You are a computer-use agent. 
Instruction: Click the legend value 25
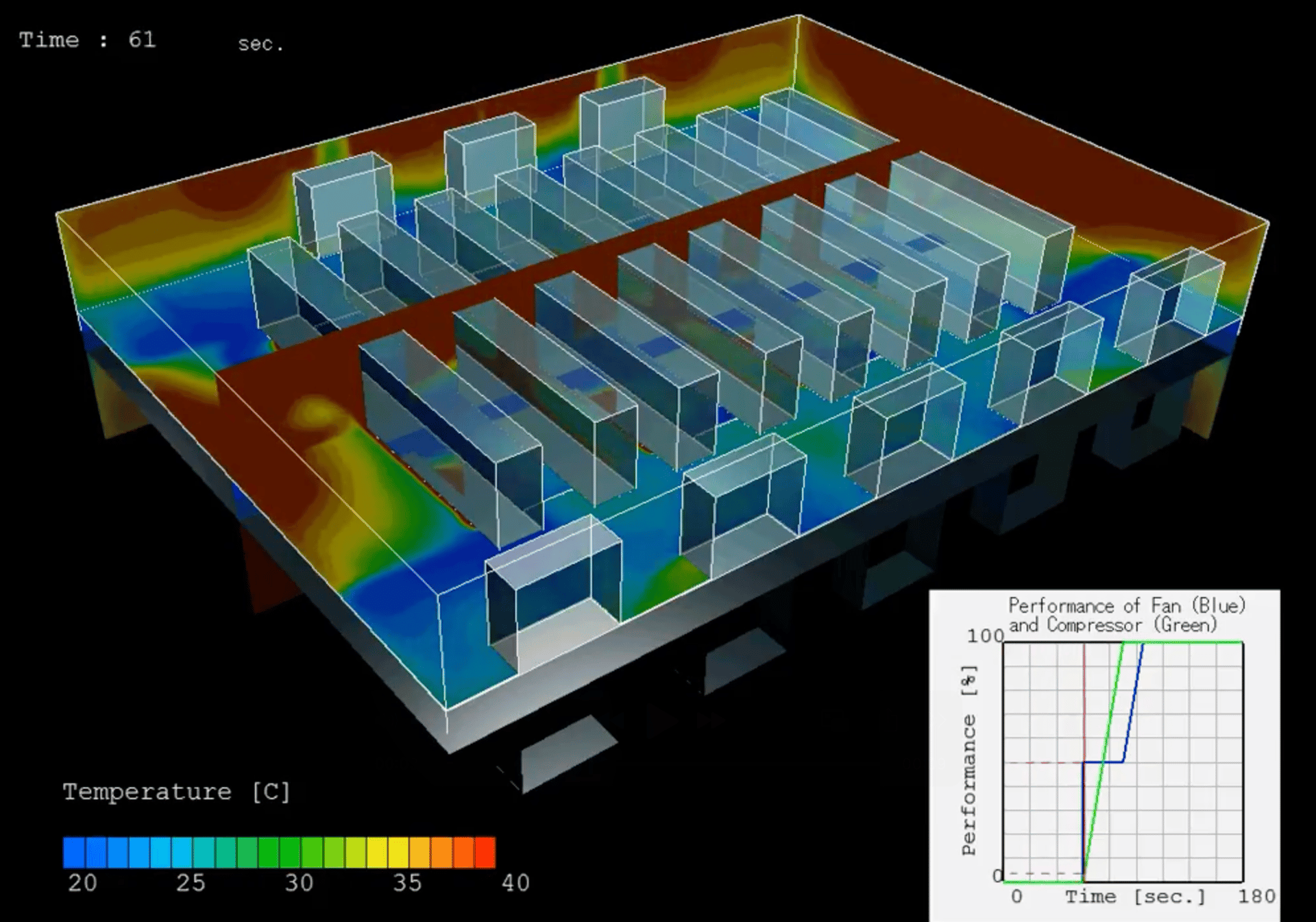click(191, 883)
